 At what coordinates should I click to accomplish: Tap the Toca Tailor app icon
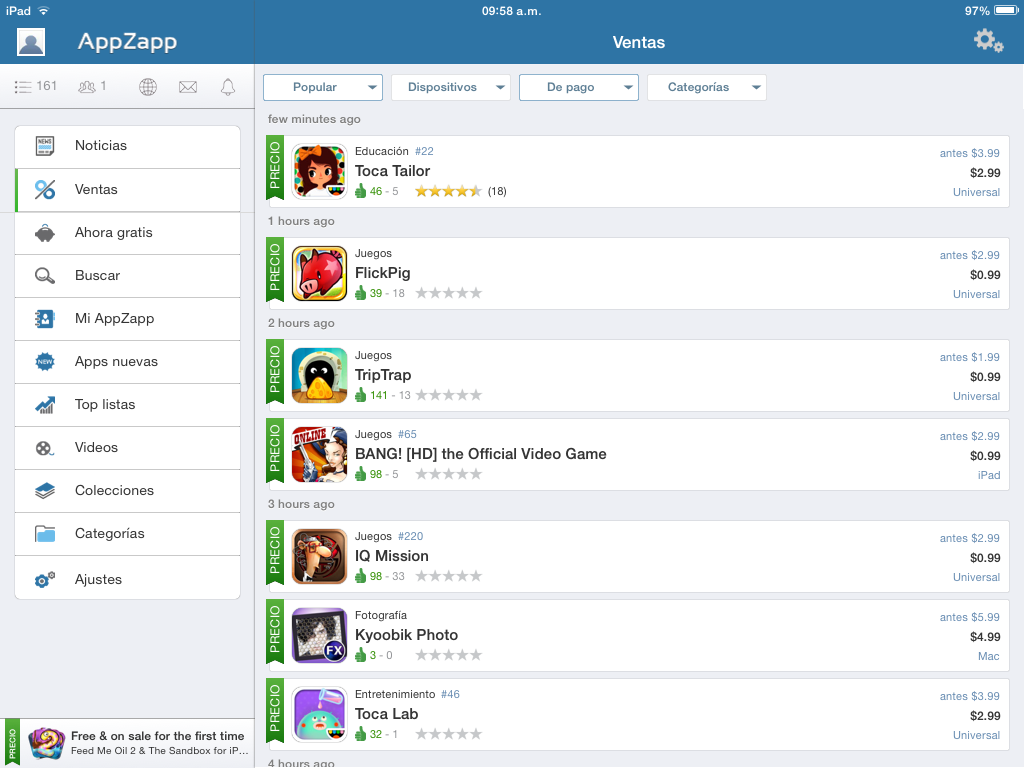point(319,172)
